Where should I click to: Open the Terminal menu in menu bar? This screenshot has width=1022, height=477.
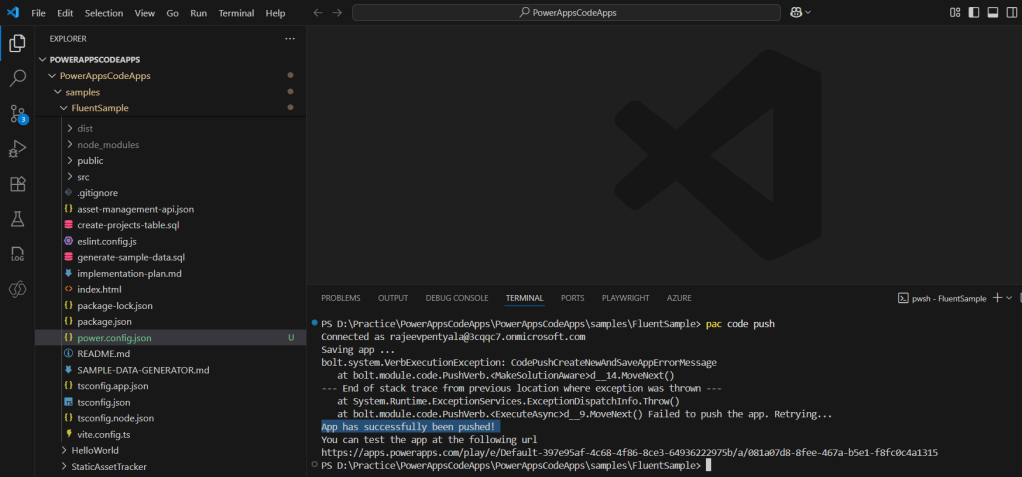(236, 13)
